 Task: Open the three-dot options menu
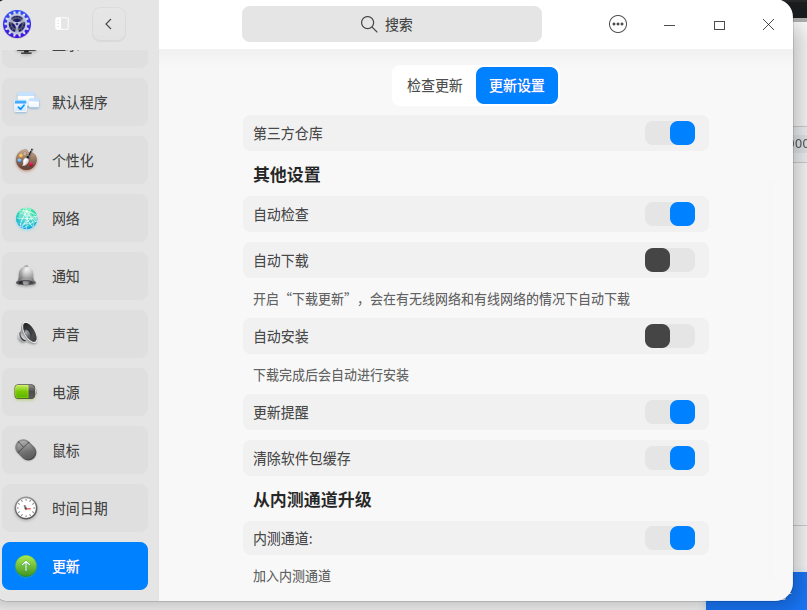[x=618, y=24]
